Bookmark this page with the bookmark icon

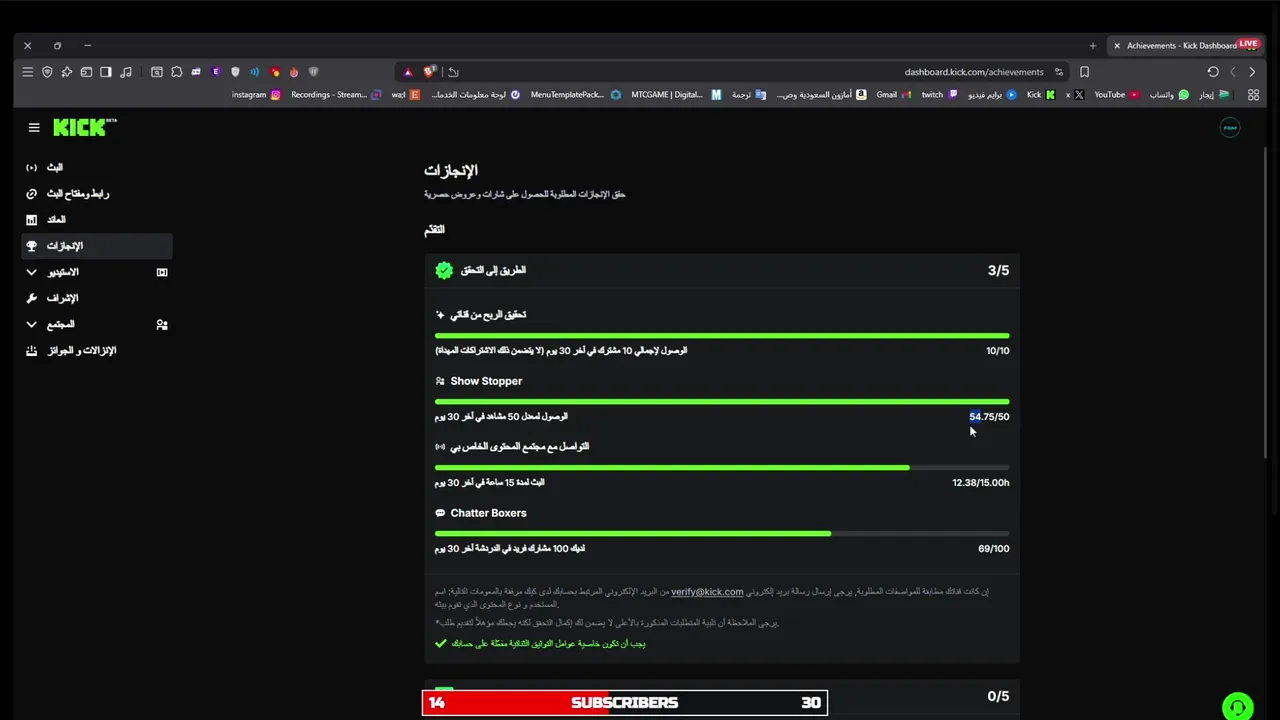pyautogui.click(x=1084, y=72)
